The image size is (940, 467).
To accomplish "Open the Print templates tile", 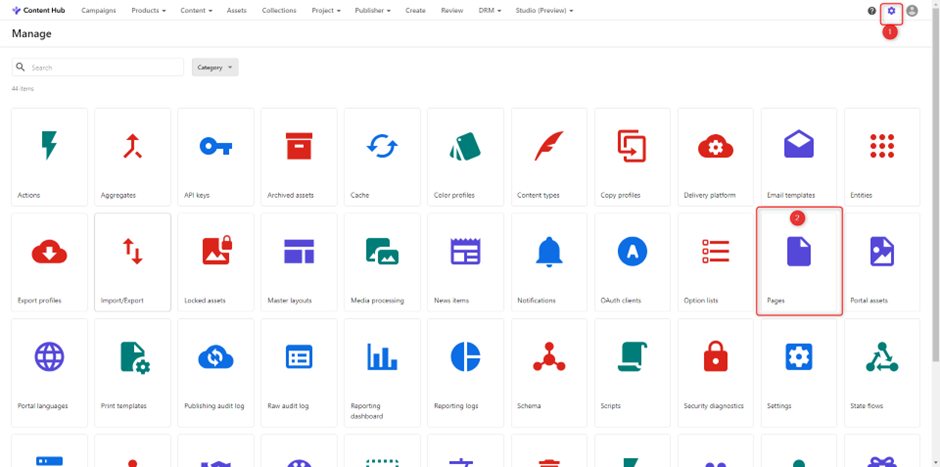I will (x=132, y=373).
